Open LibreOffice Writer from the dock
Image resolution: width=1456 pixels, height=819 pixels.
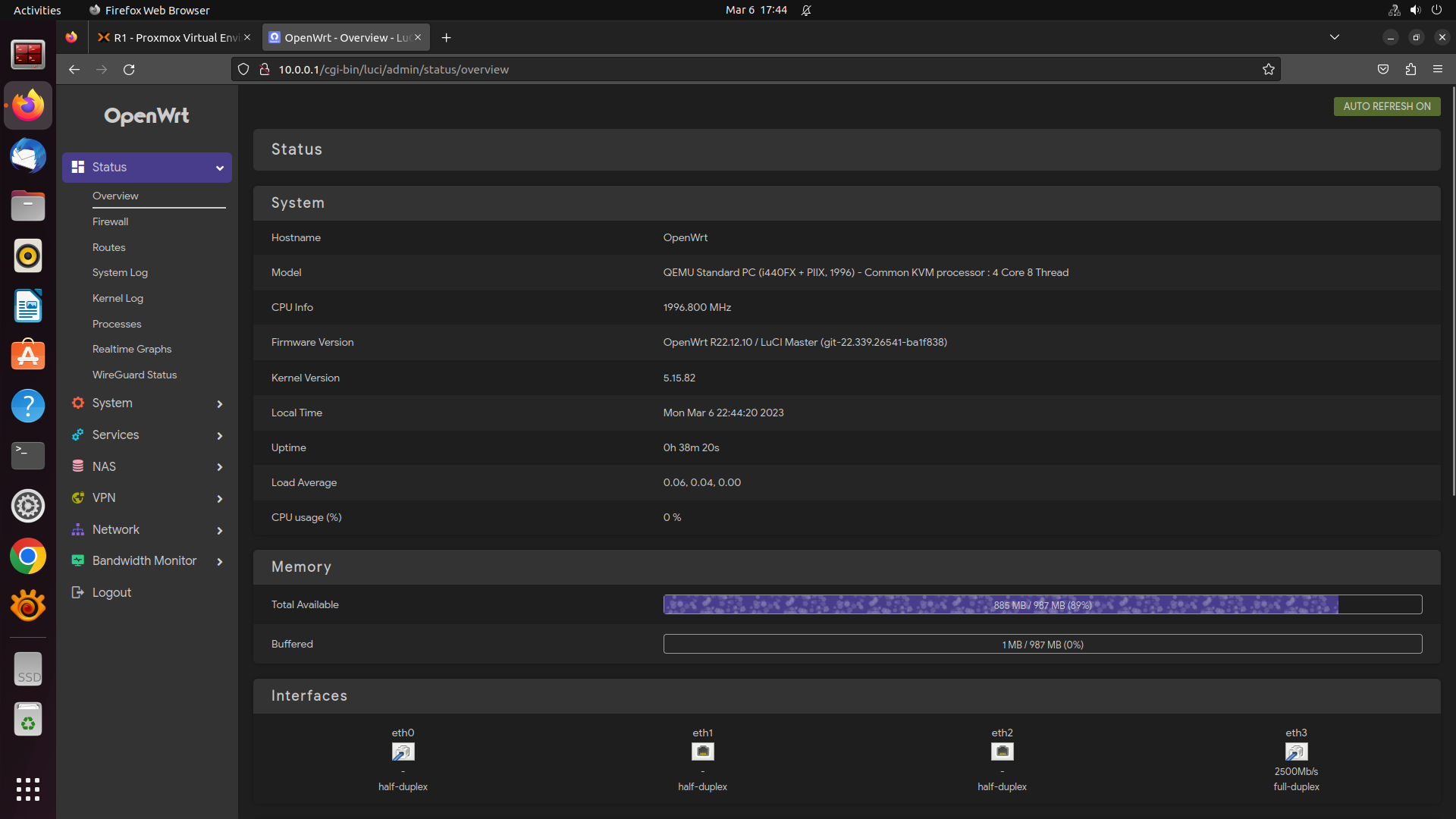tap(28, 306)
